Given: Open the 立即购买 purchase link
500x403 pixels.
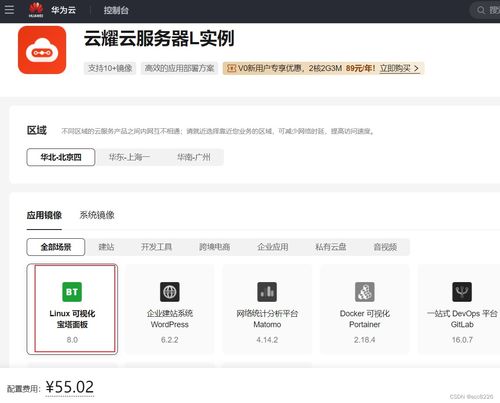Looking at the screenshot, I should point(399,69).
